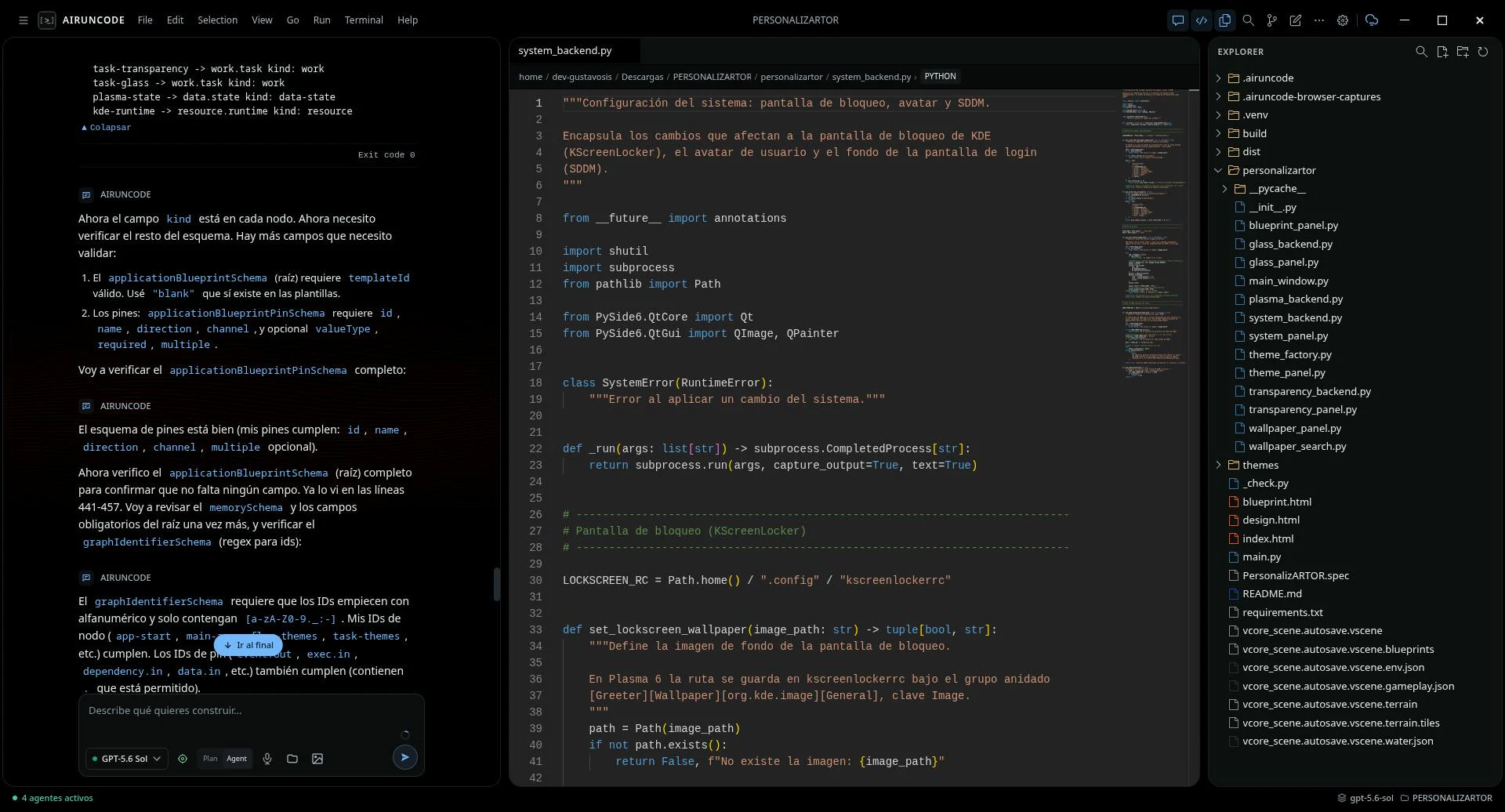
Task: Click the 'Ir al final' button
Action: (x=248, y=646)
